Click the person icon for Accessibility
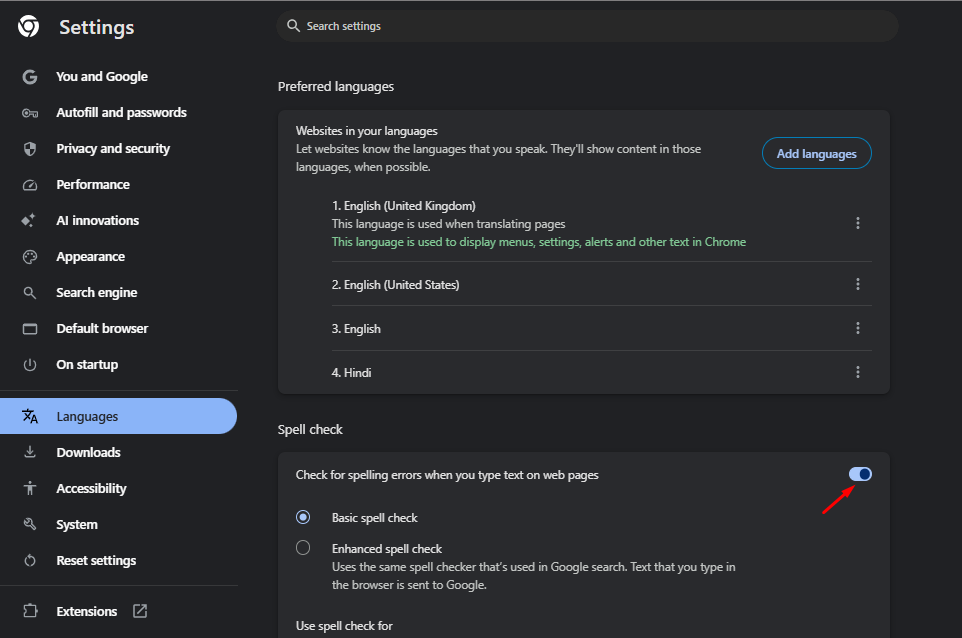Image resolution: width=962 pixels, height=638 pixels. pyautogui.click(x=29, y=488)
